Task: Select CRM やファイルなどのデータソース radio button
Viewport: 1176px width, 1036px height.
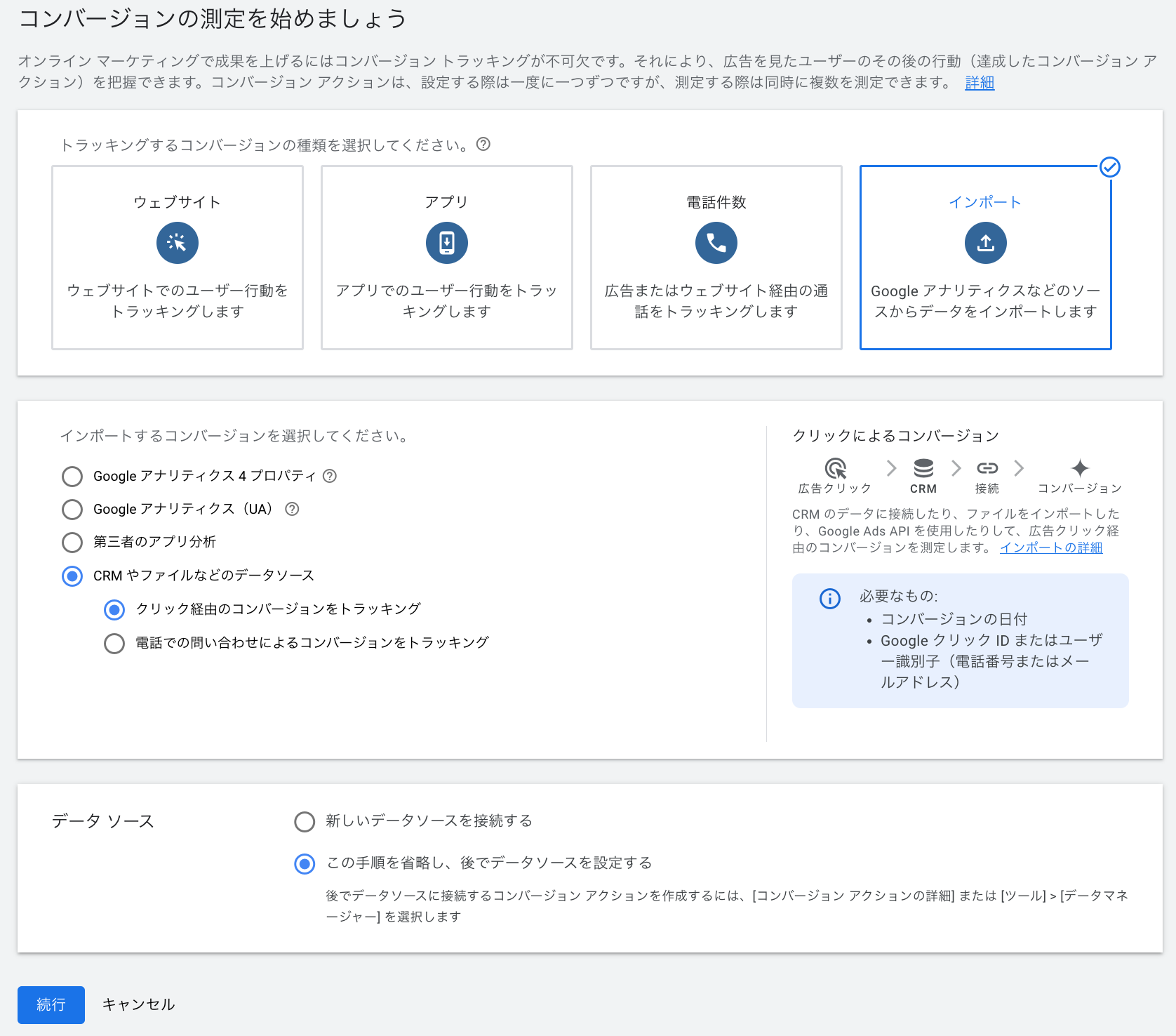Action: click(72, 576)
